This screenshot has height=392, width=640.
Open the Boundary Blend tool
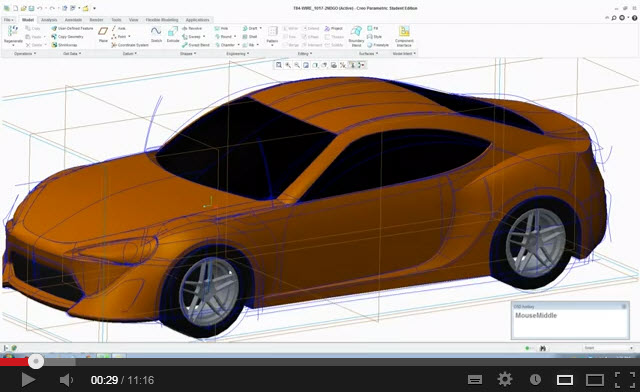356,36
